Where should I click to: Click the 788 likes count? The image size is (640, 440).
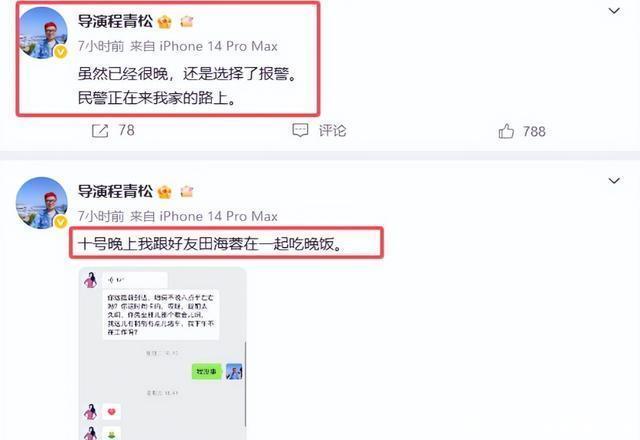point(534,131)
